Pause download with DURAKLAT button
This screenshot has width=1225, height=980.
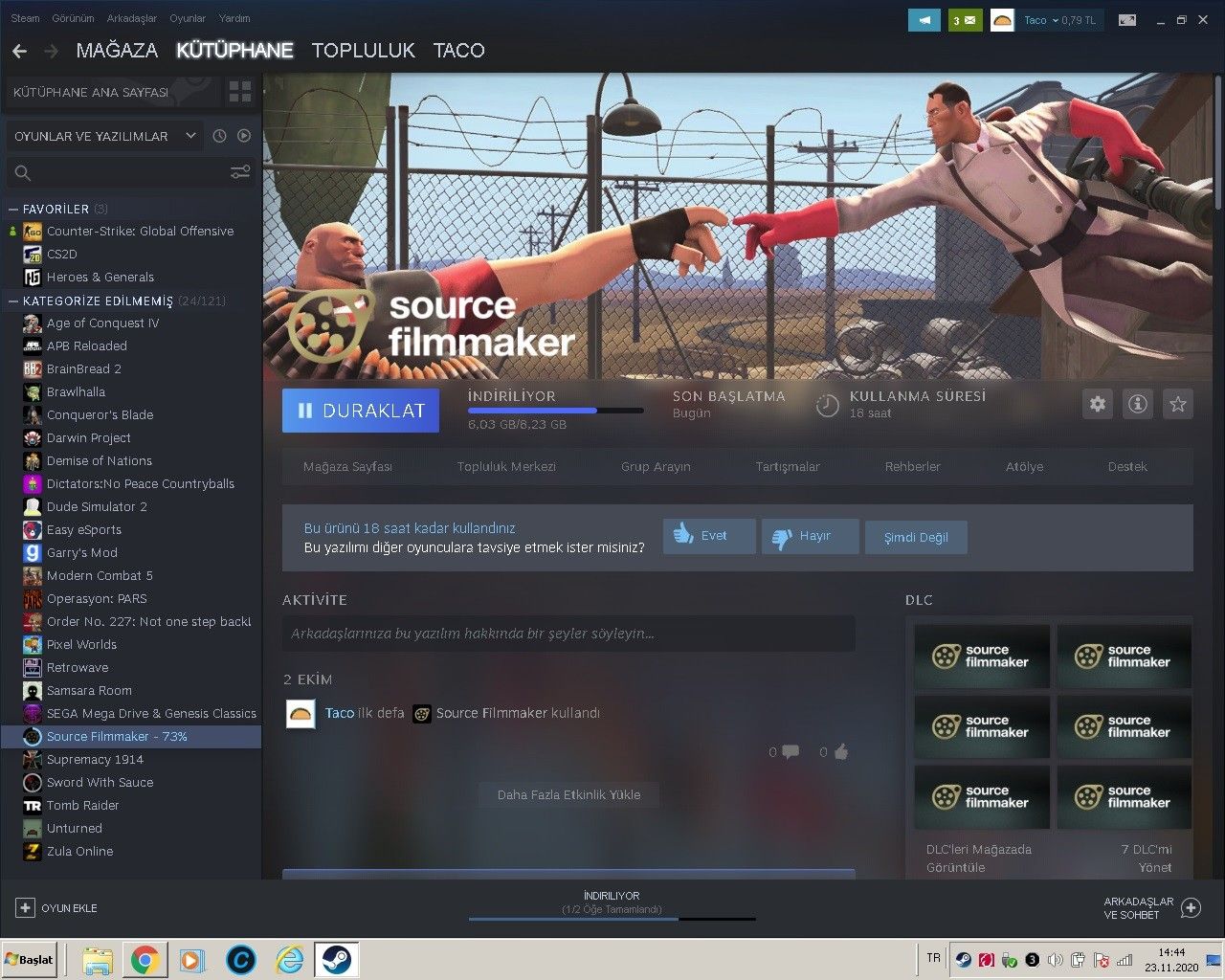[361, 411]
